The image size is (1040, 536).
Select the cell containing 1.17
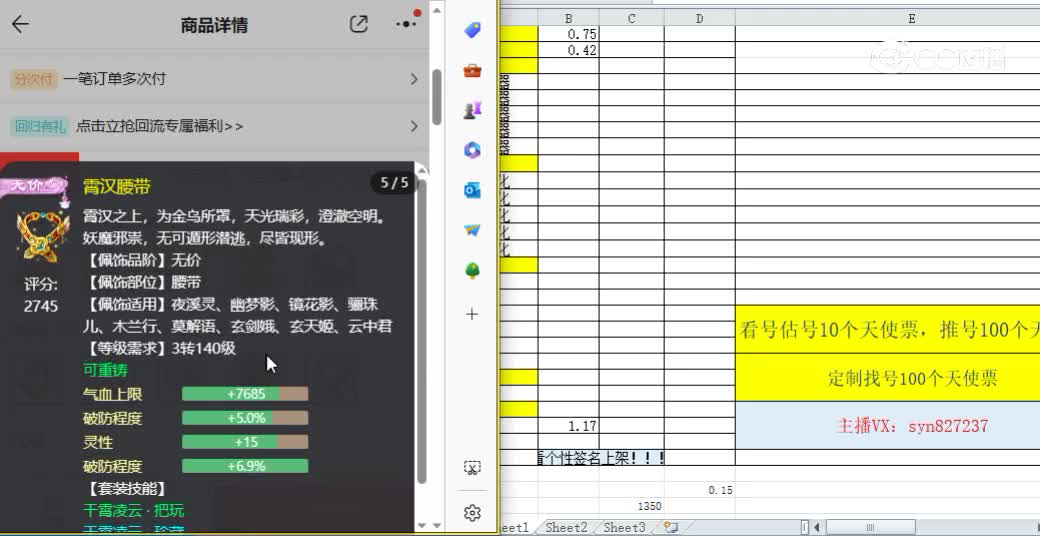(568, 425)
